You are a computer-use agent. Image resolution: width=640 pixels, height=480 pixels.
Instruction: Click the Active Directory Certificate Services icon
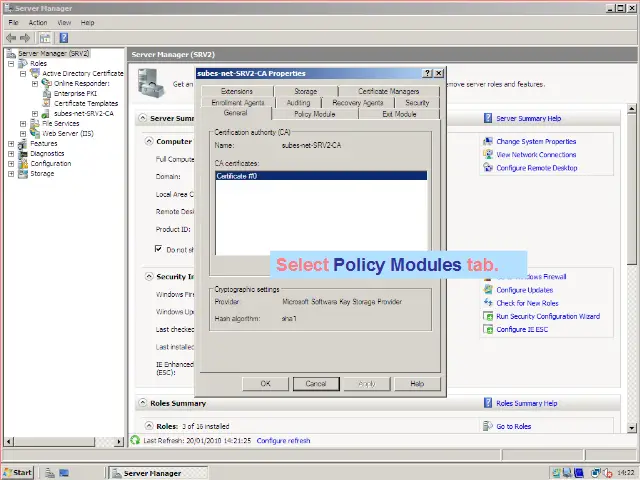(35, 73)
